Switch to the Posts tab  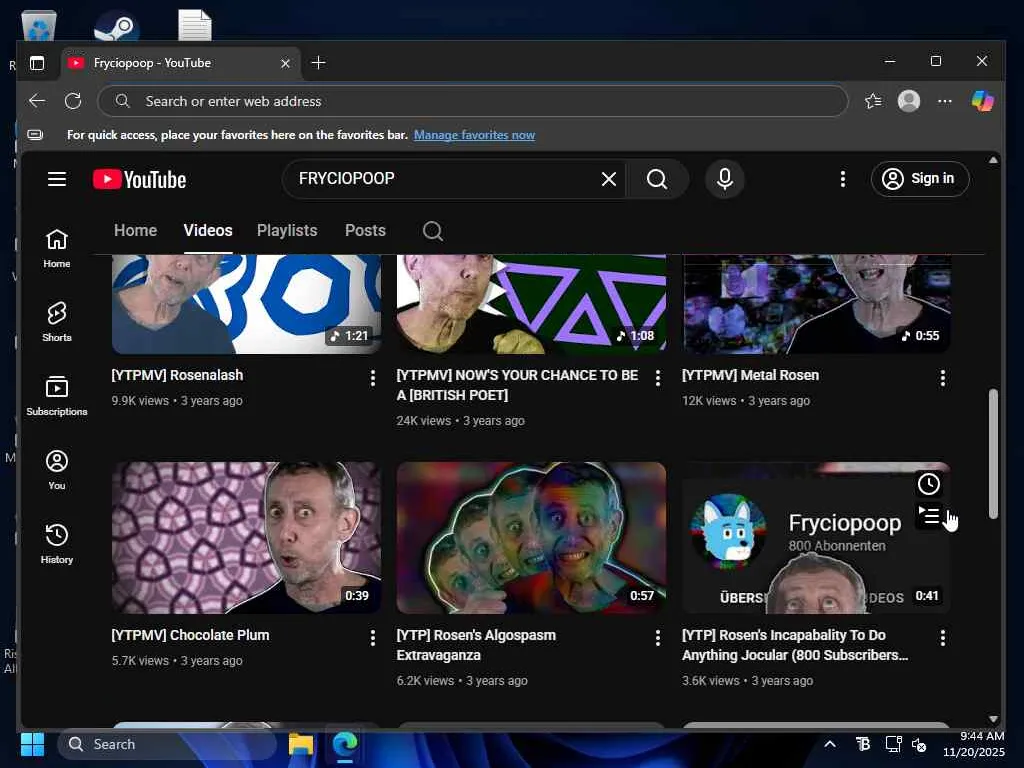[x=365, y=231]
